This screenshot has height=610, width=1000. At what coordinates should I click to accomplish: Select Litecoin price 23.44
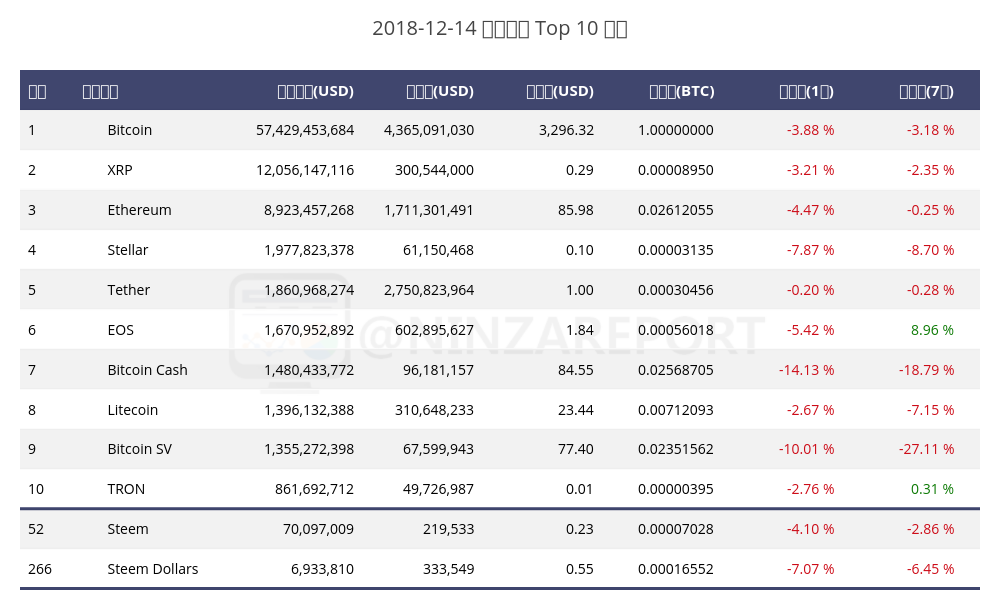[x=576, y=410]
